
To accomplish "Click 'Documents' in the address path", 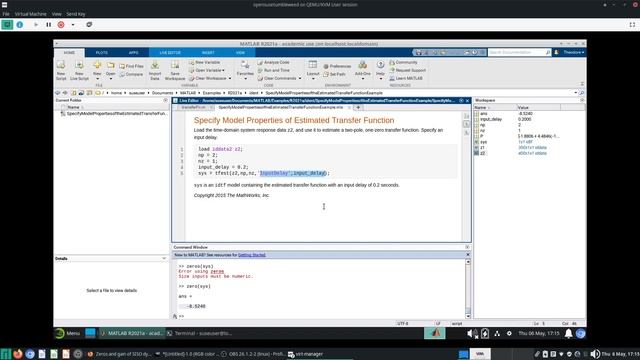I will click(x=162, y=93).
